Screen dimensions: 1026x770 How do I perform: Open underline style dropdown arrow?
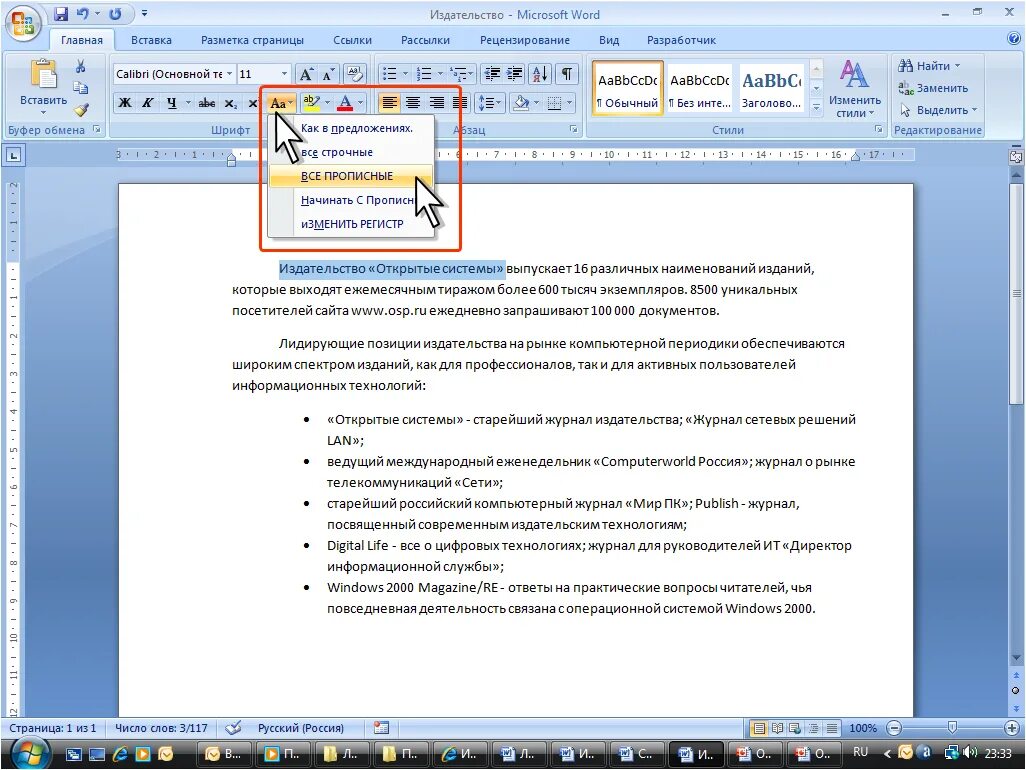point(188,103)
